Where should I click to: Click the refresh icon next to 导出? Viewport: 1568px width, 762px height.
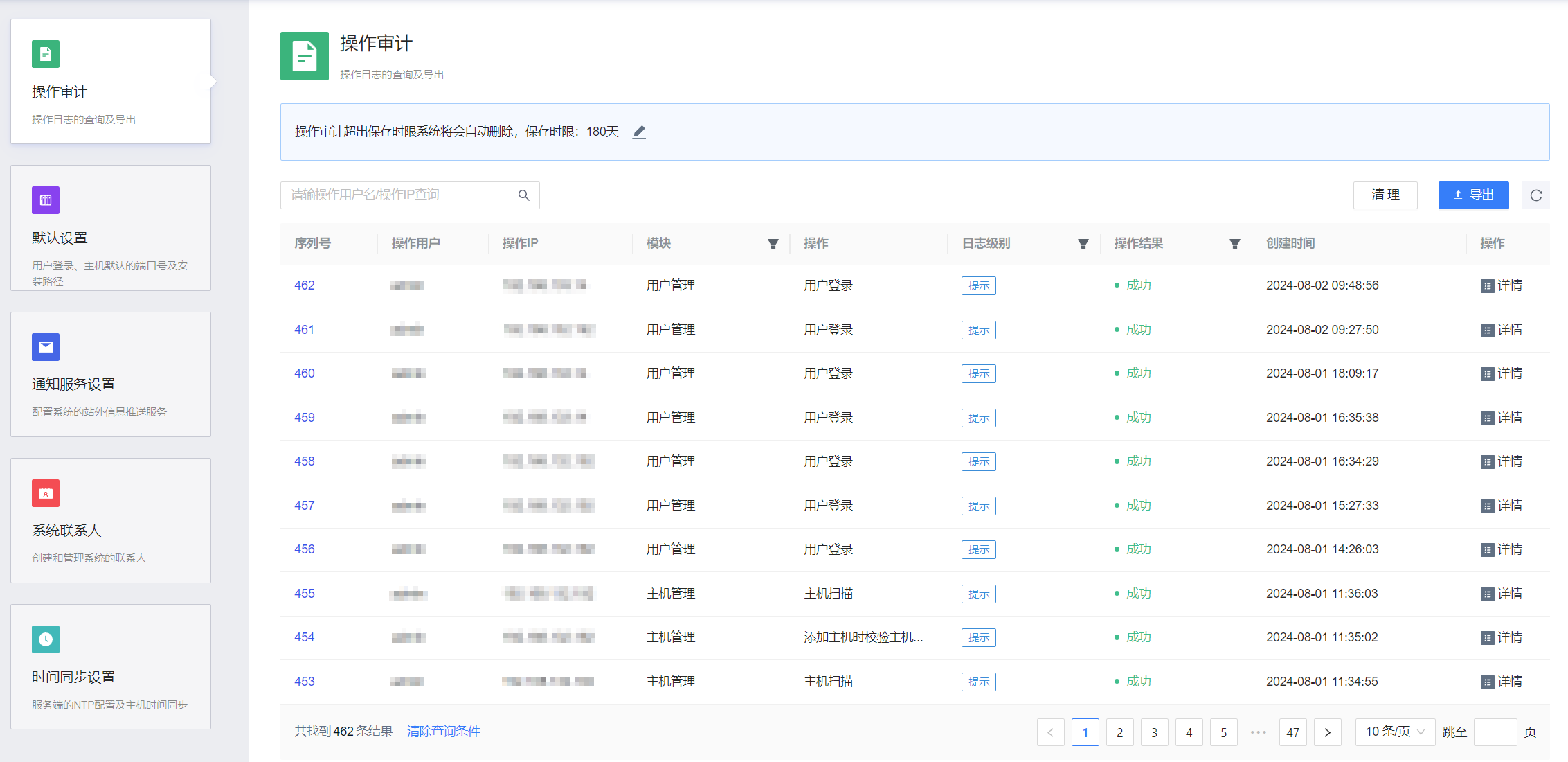click(x=1535, y=195)
